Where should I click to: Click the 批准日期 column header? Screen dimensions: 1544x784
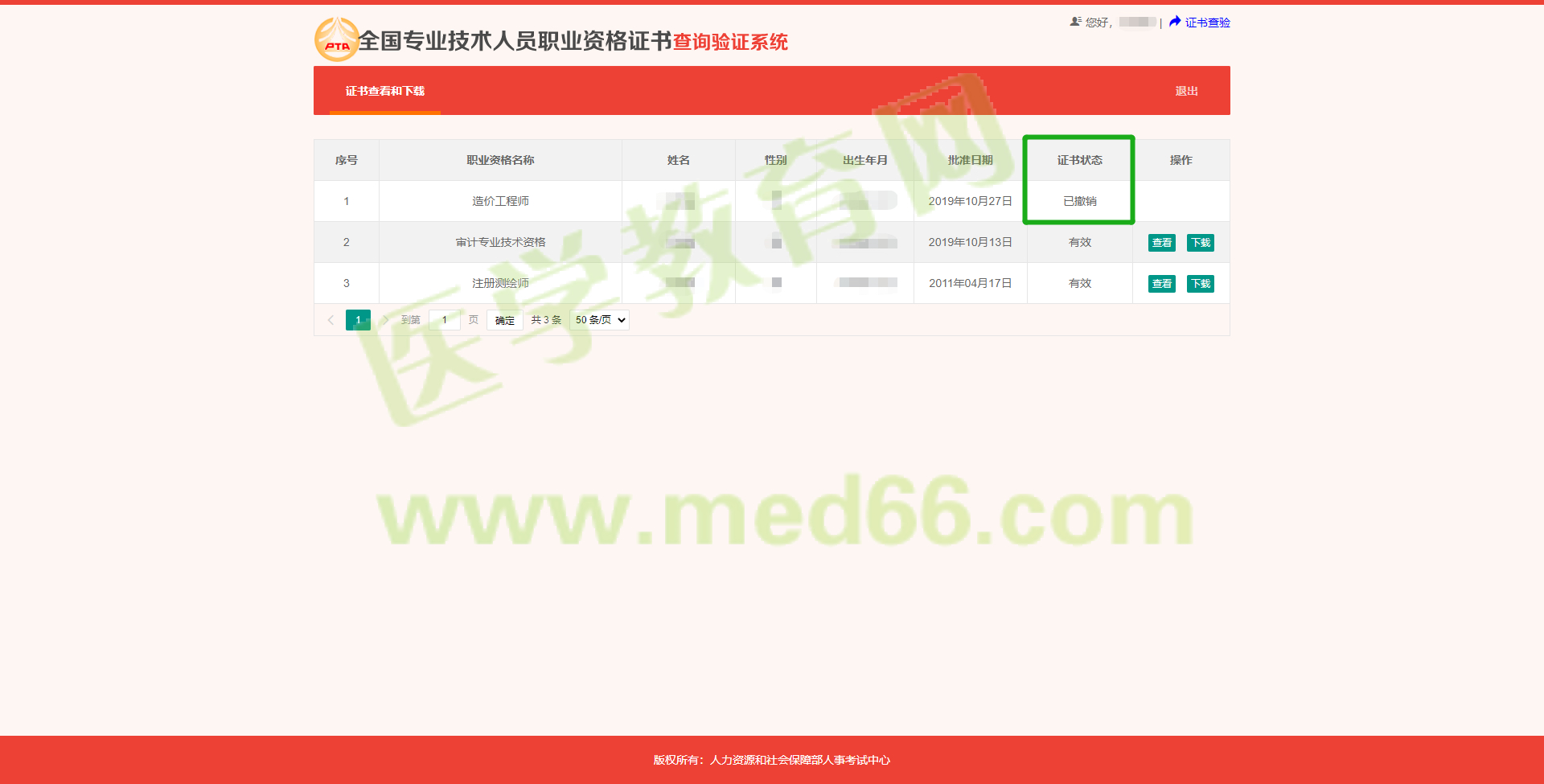(970, 160)
